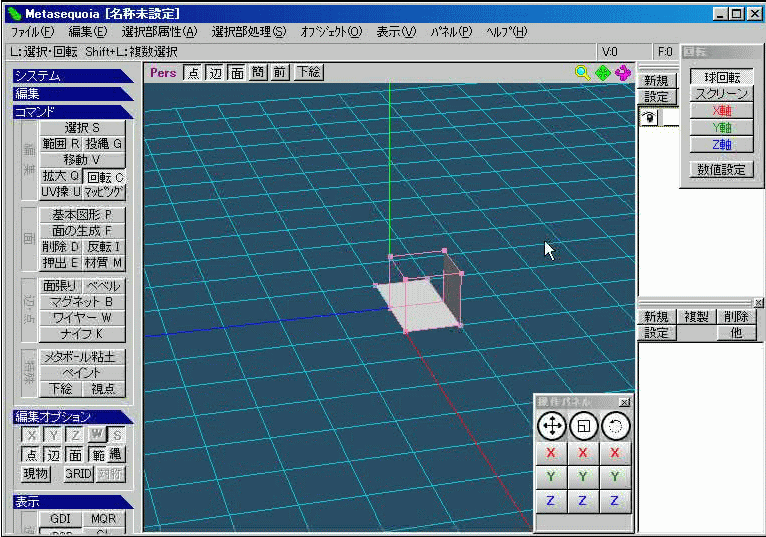
Task: Open the 表示(V) menu
Action: pos(396,32)
